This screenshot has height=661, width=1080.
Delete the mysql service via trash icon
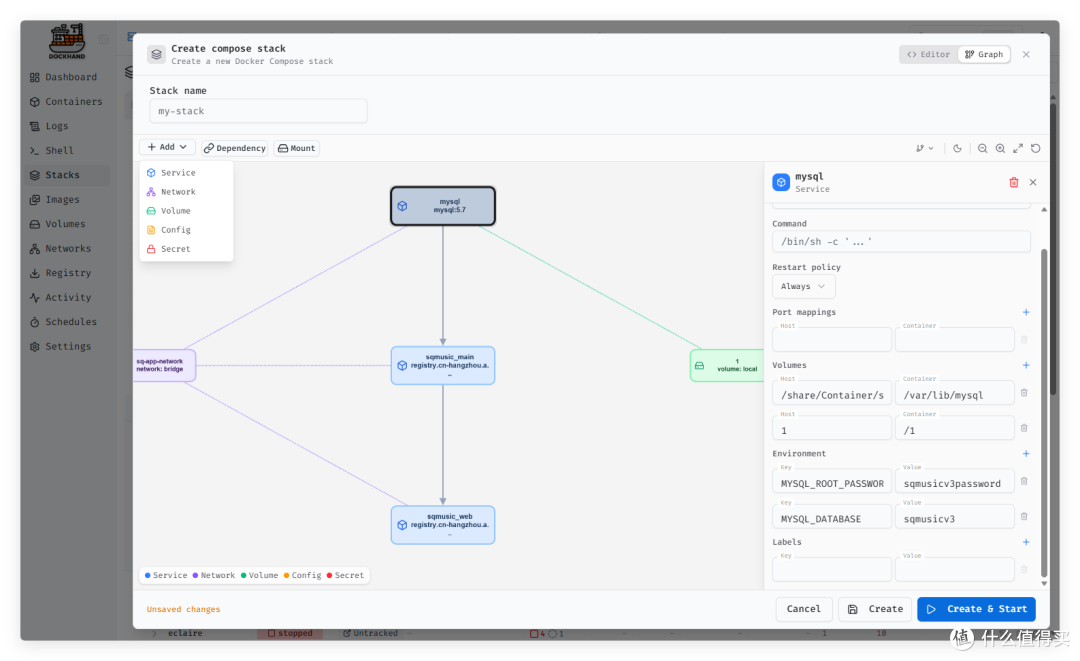[1014, 182]
